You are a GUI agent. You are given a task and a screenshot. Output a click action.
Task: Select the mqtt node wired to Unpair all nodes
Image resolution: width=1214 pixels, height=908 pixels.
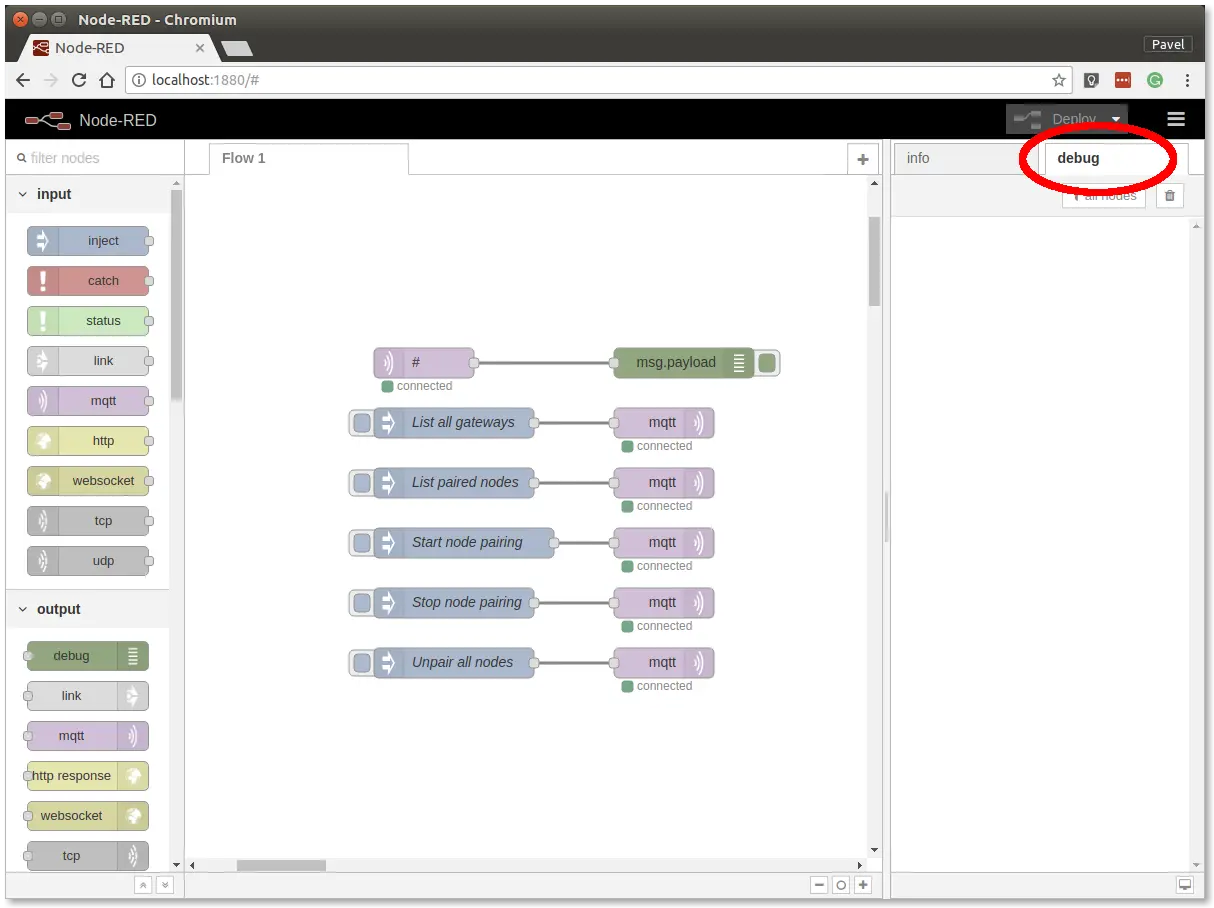[664, 663]
